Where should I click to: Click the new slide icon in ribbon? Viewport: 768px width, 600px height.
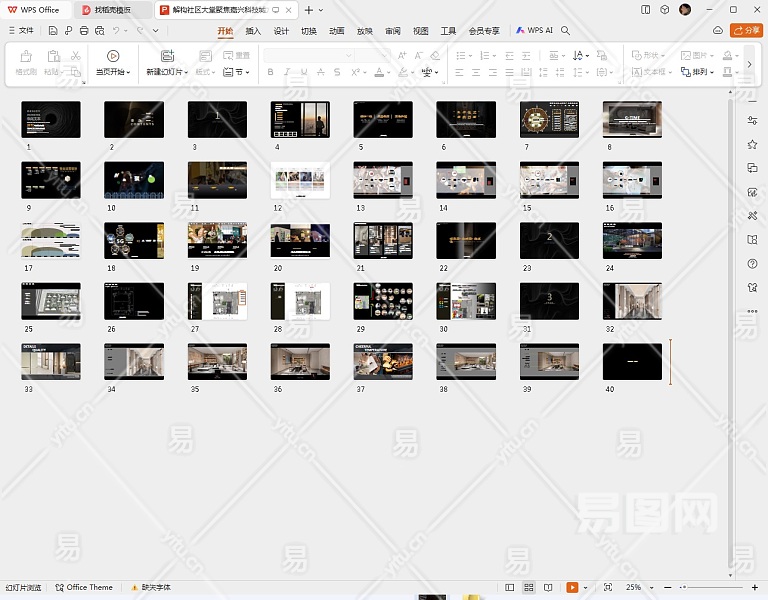pyautogui.click(x=167, y=56)
